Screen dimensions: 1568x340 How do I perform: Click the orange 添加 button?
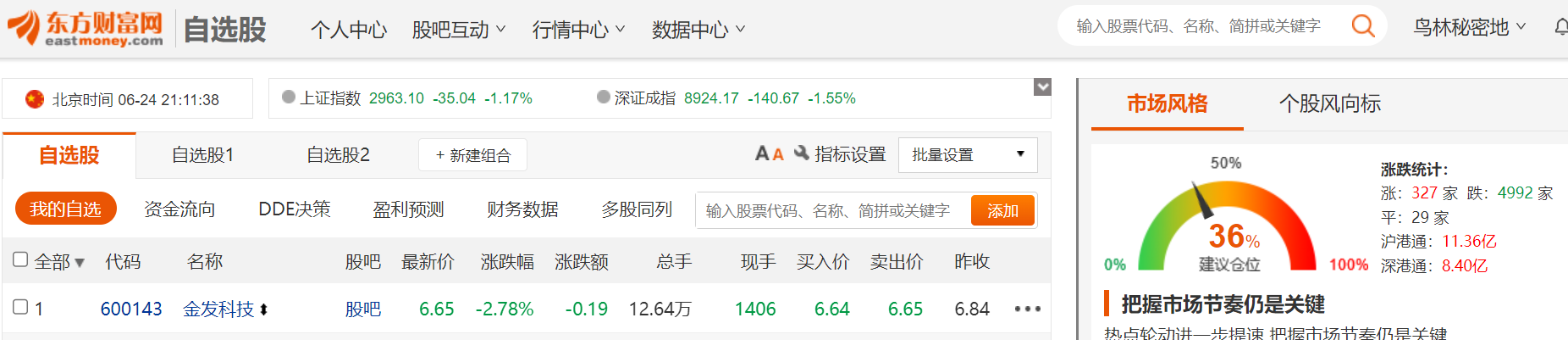click(1002, 210)
